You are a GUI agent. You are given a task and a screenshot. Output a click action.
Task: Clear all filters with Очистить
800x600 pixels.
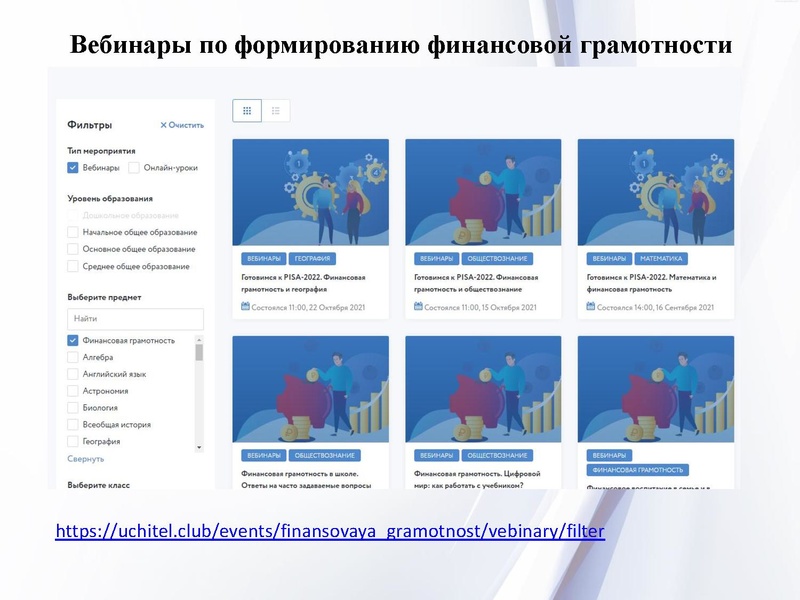[187, 123]
